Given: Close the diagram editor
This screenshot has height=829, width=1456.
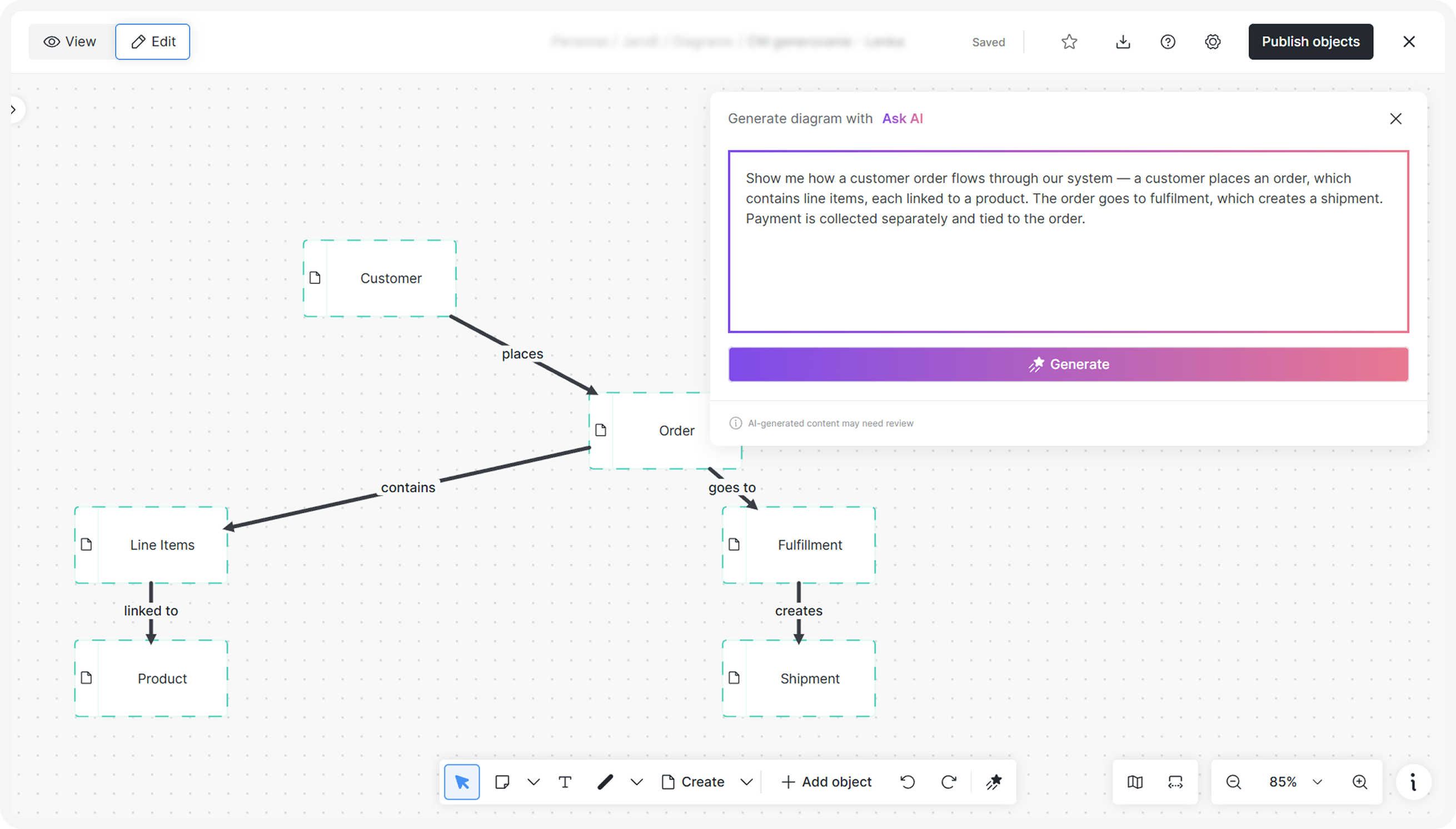Looking at the screenshot, I should click(1409, 42).
